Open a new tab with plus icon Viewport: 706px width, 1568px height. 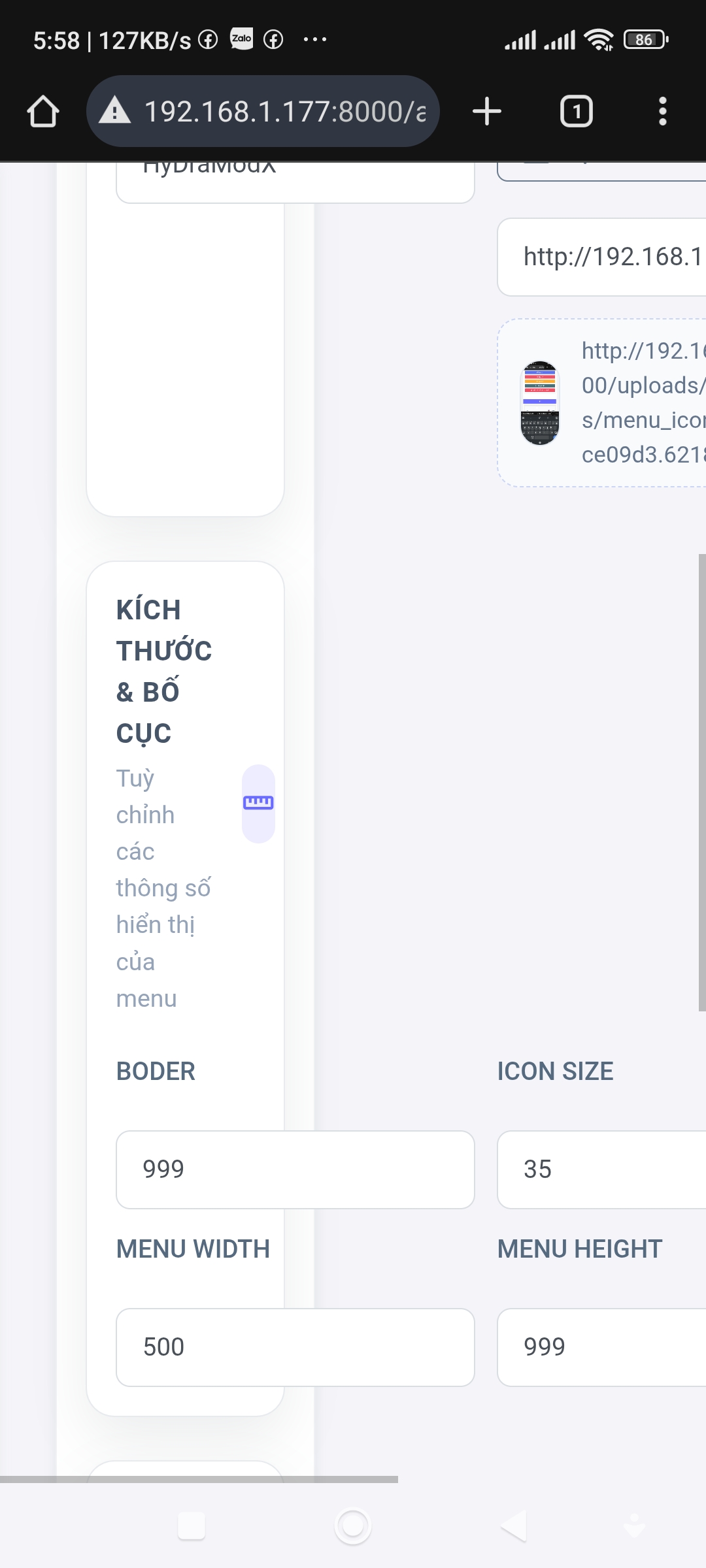point(487,111)
